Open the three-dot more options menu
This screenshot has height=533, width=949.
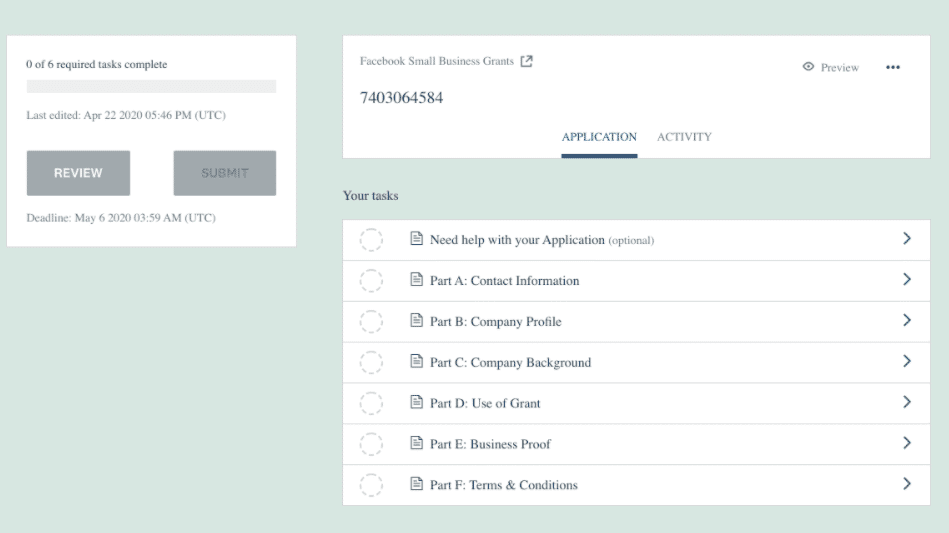[x=893, y=67]
